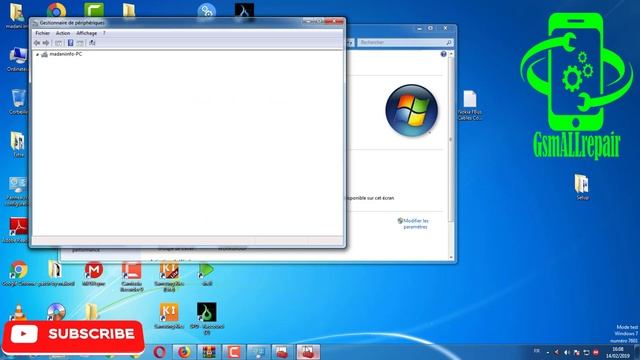Select the madaninfo-PC computer entry
This screenshot has width=640, height=360.
65,54
